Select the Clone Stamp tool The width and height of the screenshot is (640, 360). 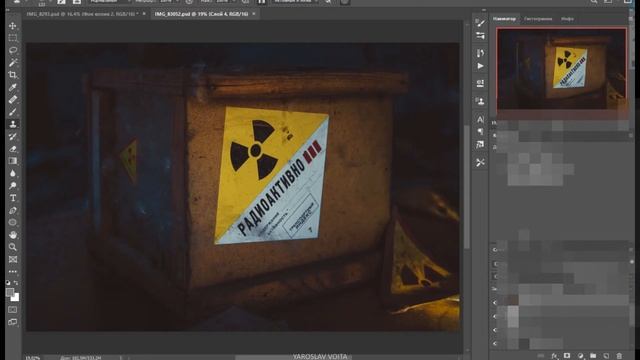(x=13, y=124)
